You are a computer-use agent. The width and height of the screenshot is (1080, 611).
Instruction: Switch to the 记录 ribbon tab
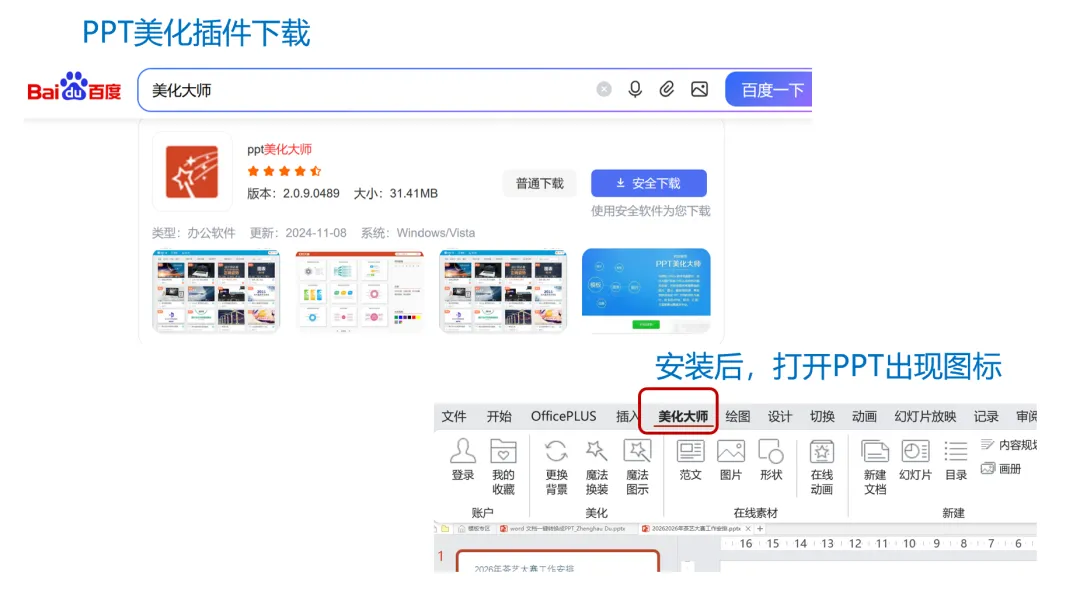(986, 416)
